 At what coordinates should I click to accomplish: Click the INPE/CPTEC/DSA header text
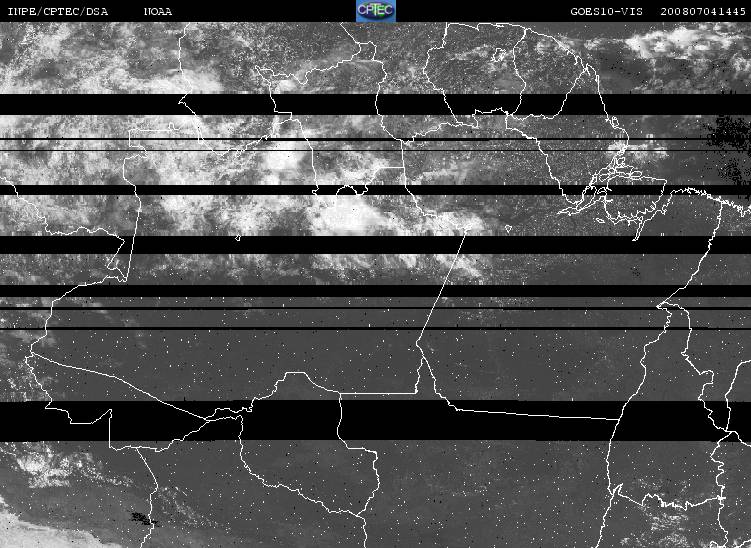tap(58, 11)
